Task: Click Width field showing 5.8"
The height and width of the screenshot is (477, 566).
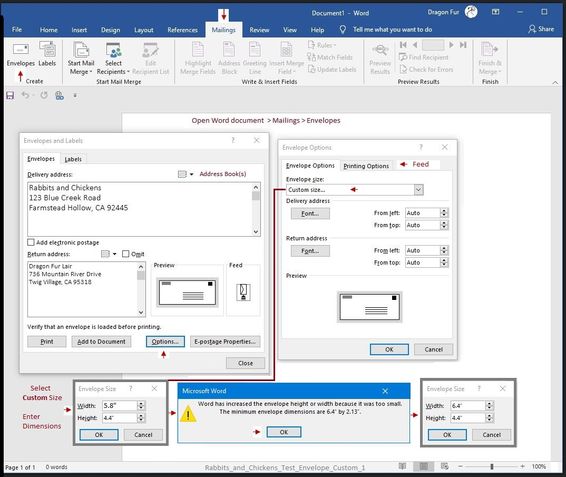Action: (120, 406)
